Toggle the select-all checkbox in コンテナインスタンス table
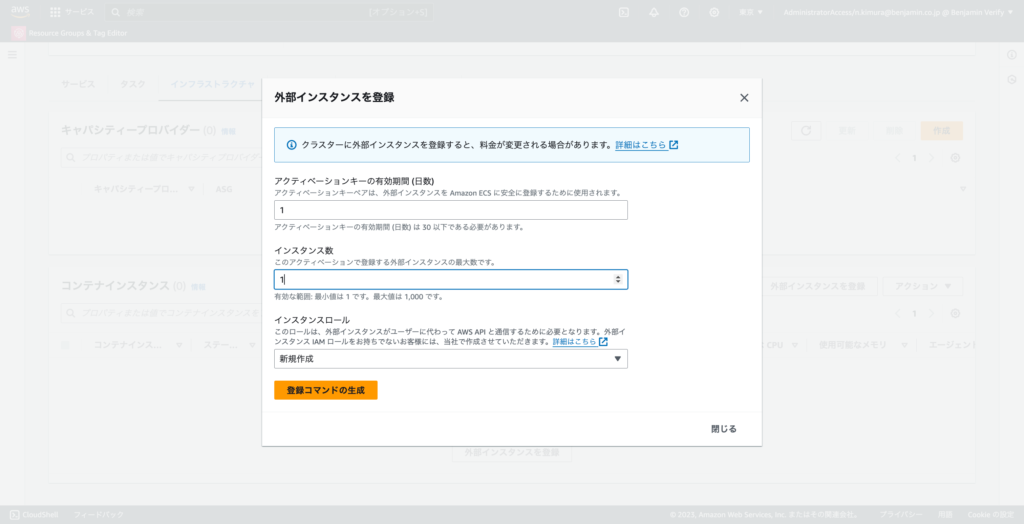Image resolution: width=1024 pixels, height=524 pixels. (65, 345)
